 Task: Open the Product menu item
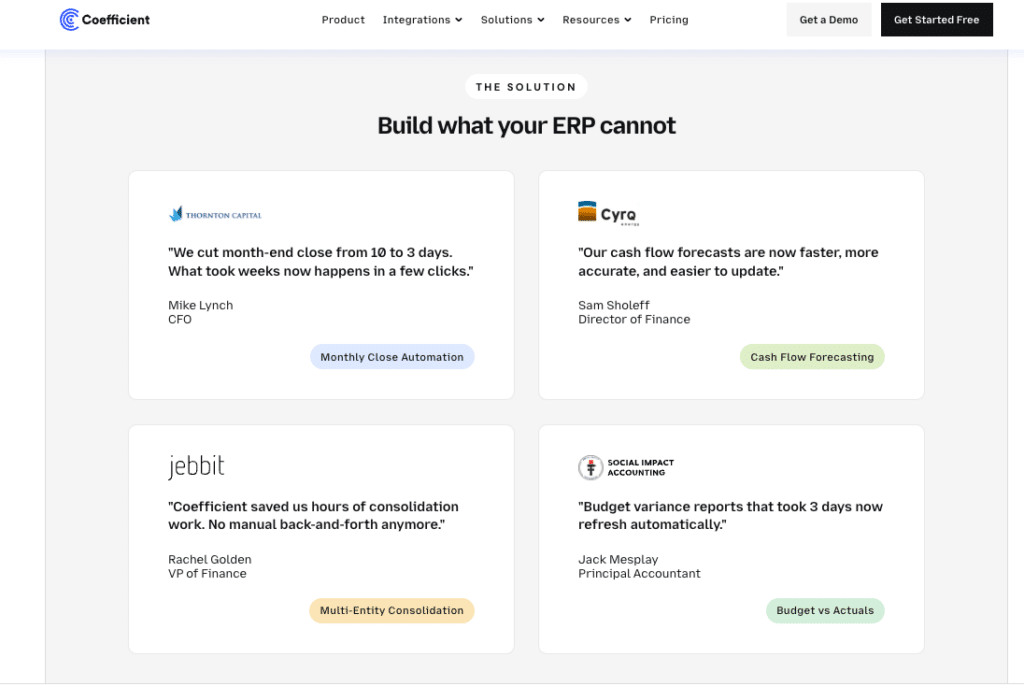pos(343,20)
